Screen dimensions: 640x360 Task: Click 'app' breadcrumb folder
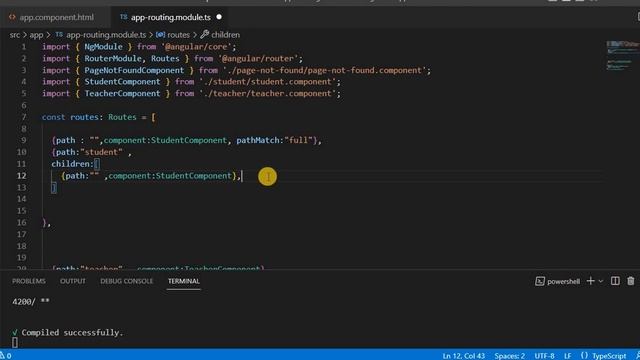coord(36,35)
